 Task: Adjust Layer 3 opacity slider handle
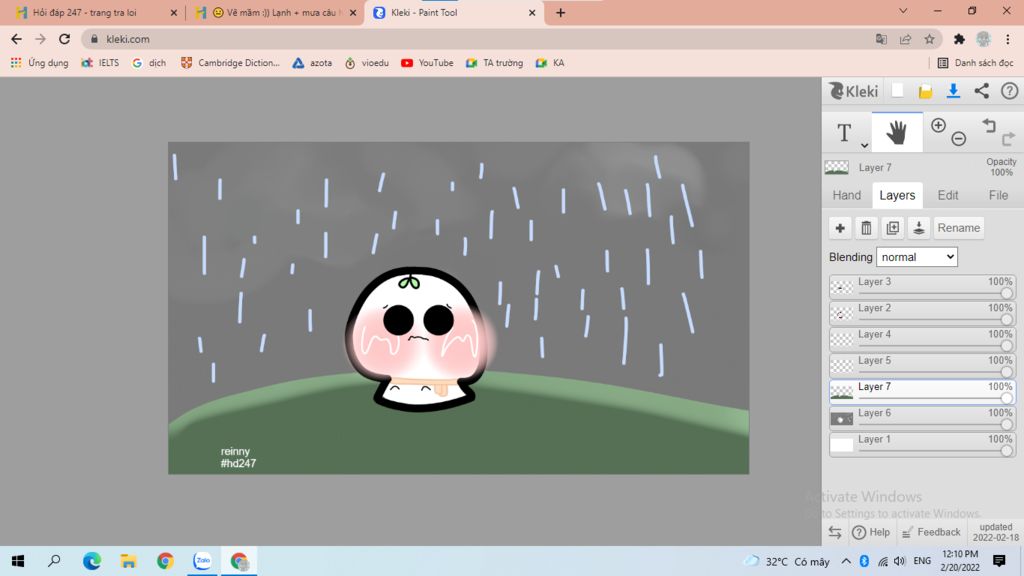coord(1006,294)
